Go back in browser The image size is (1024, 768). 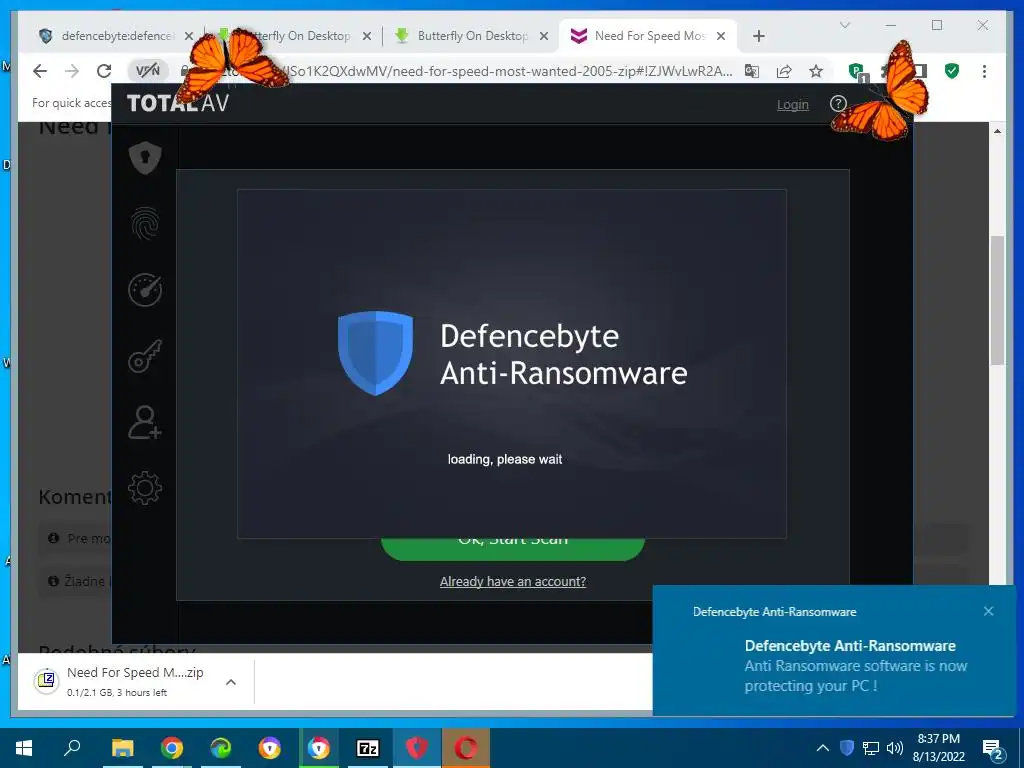[40, 71]
